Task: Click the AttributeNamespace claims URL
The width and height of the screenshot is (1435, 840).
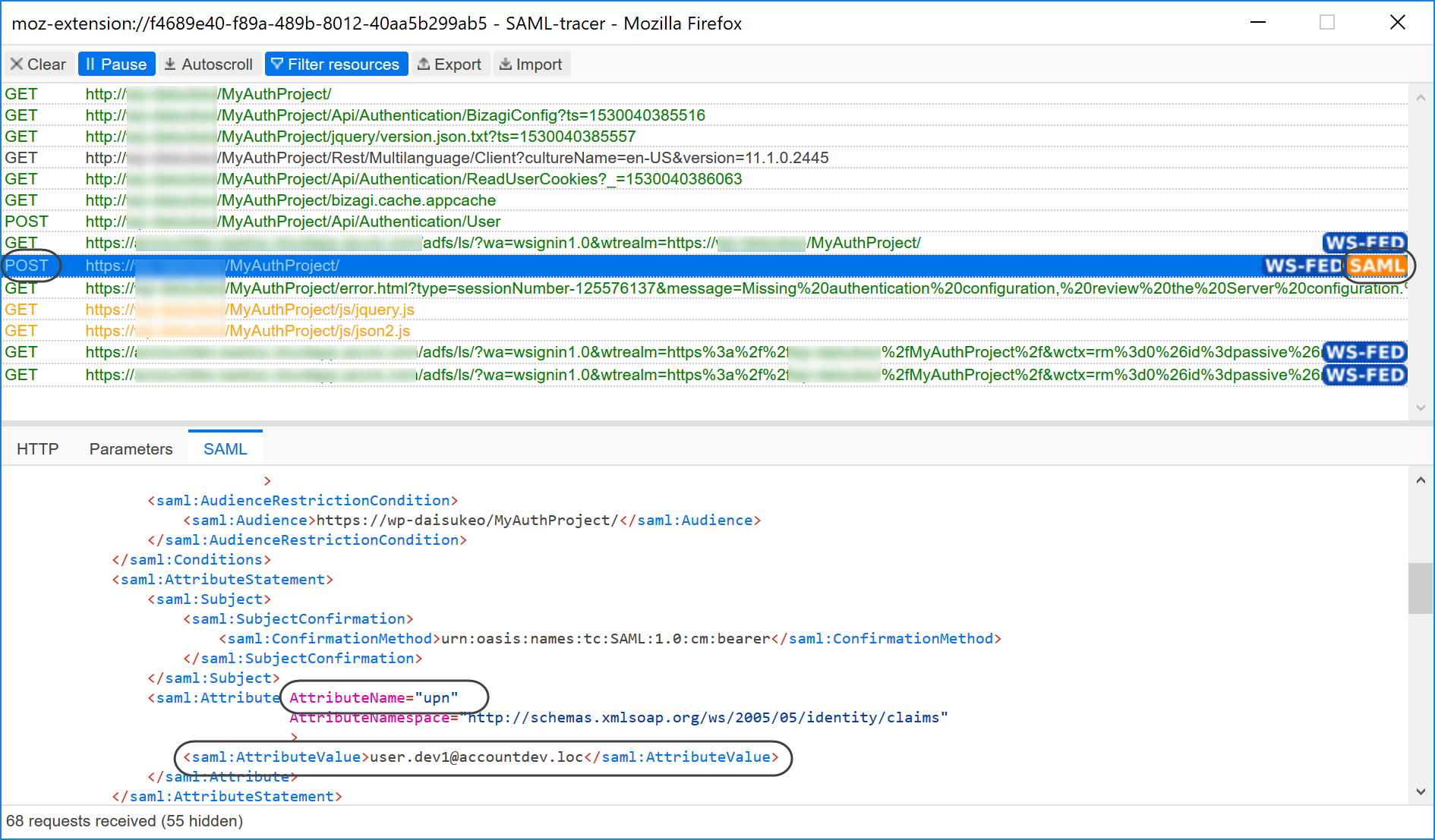Action: tap(703, 718)
